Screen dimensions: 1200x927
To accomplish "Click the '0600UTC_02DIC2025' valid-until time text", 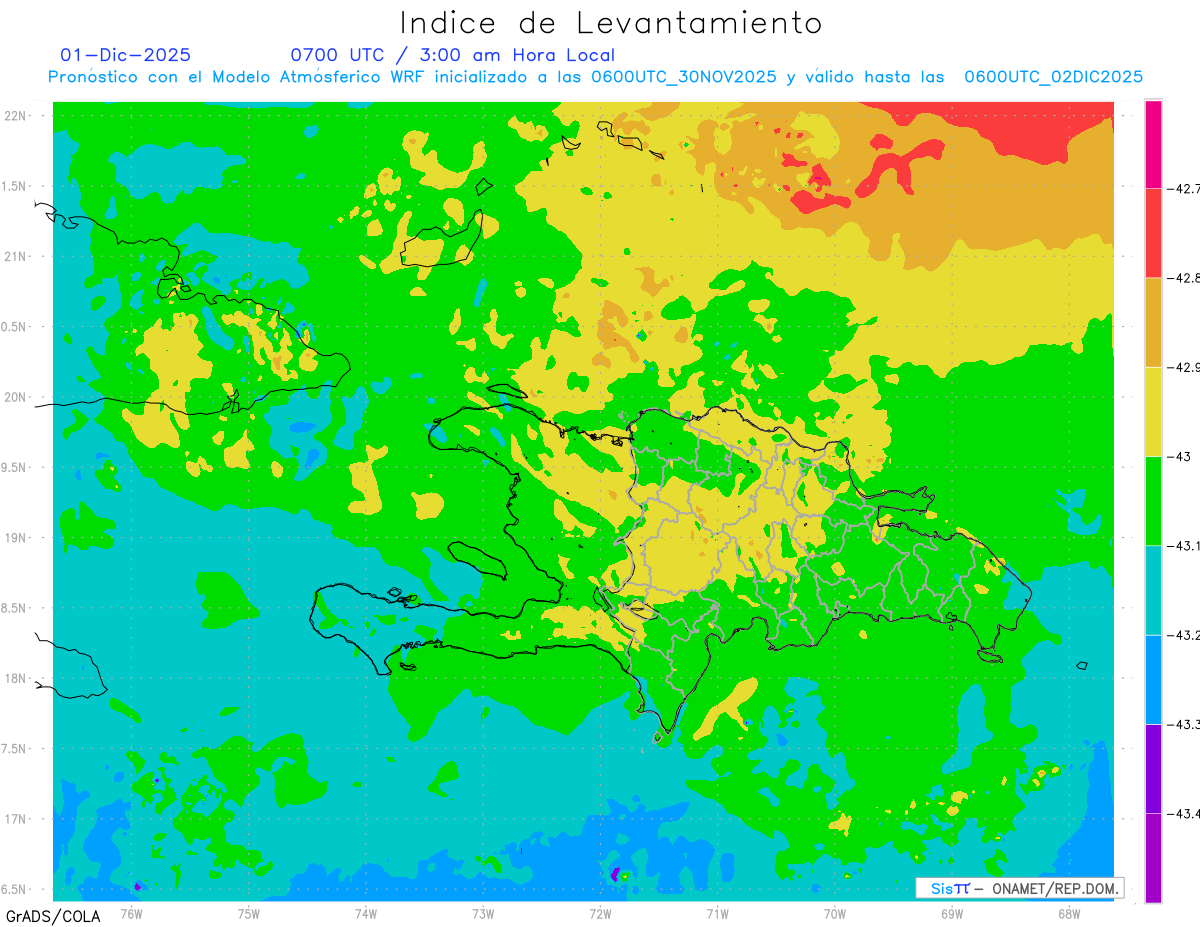I will coord(1053,77).
